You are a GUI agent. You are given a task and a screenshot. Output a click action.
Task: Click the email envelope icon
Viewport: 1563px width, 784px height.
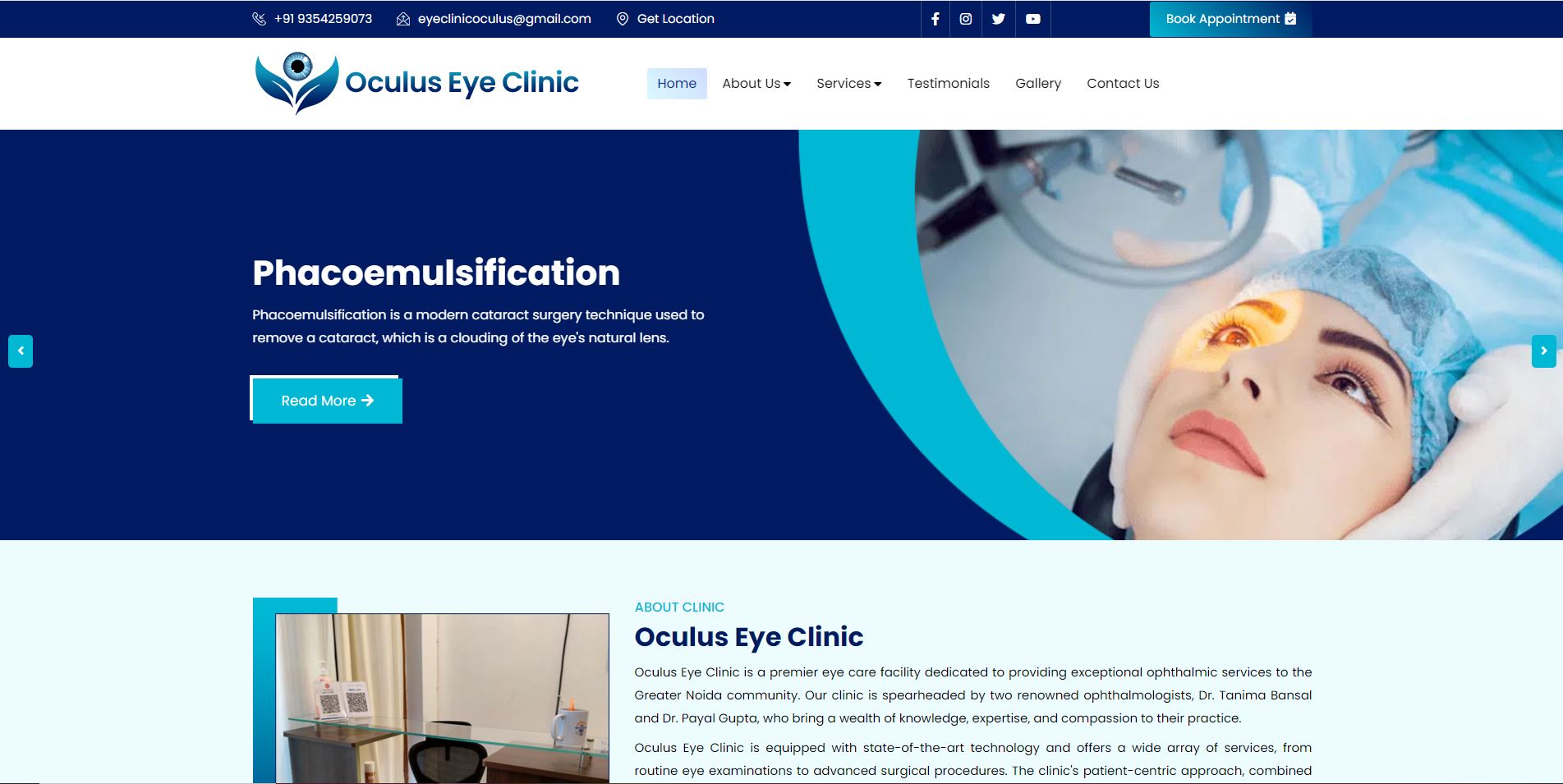(x=403, y=19)
